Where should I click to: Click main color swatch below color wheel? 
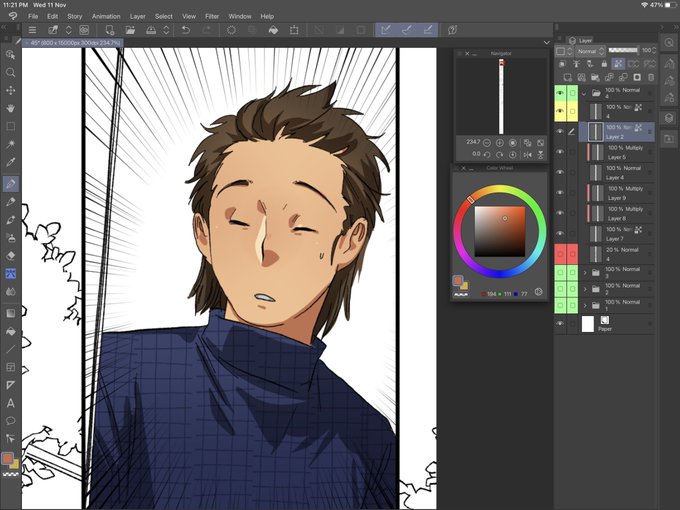click(458, 281)
